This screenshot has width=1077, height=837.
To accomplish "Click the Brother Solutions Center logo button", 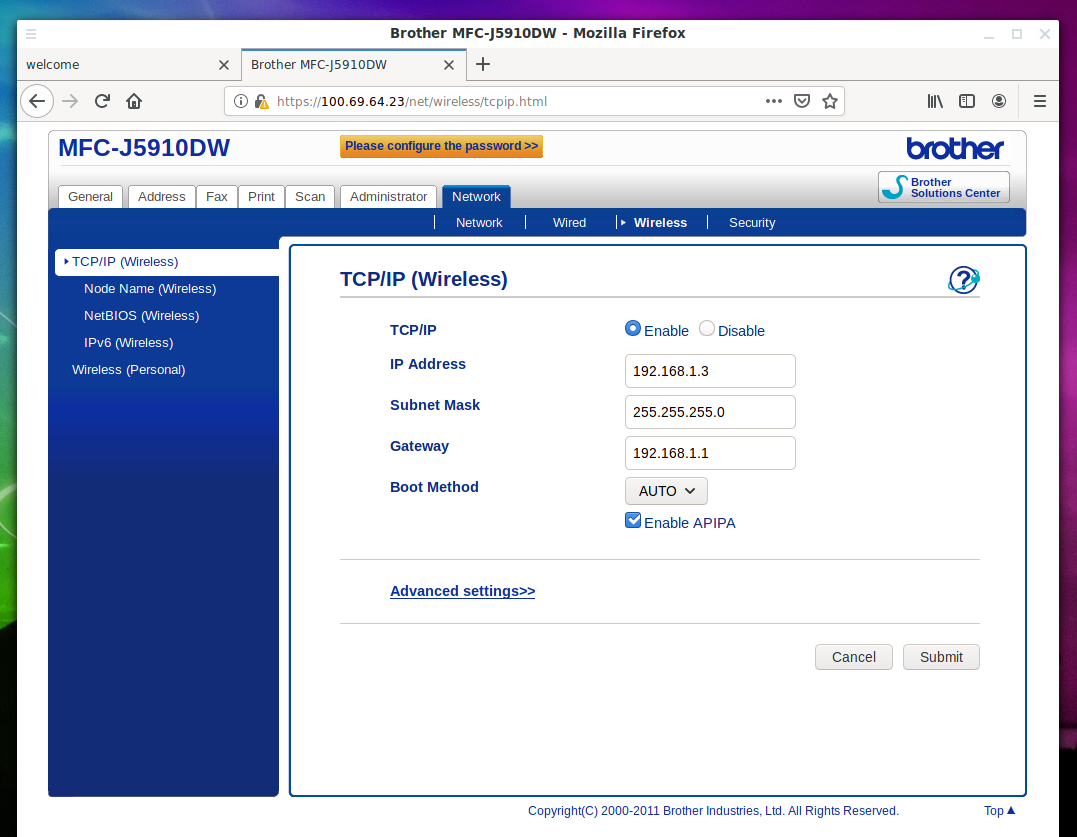I will coord(943,187).
